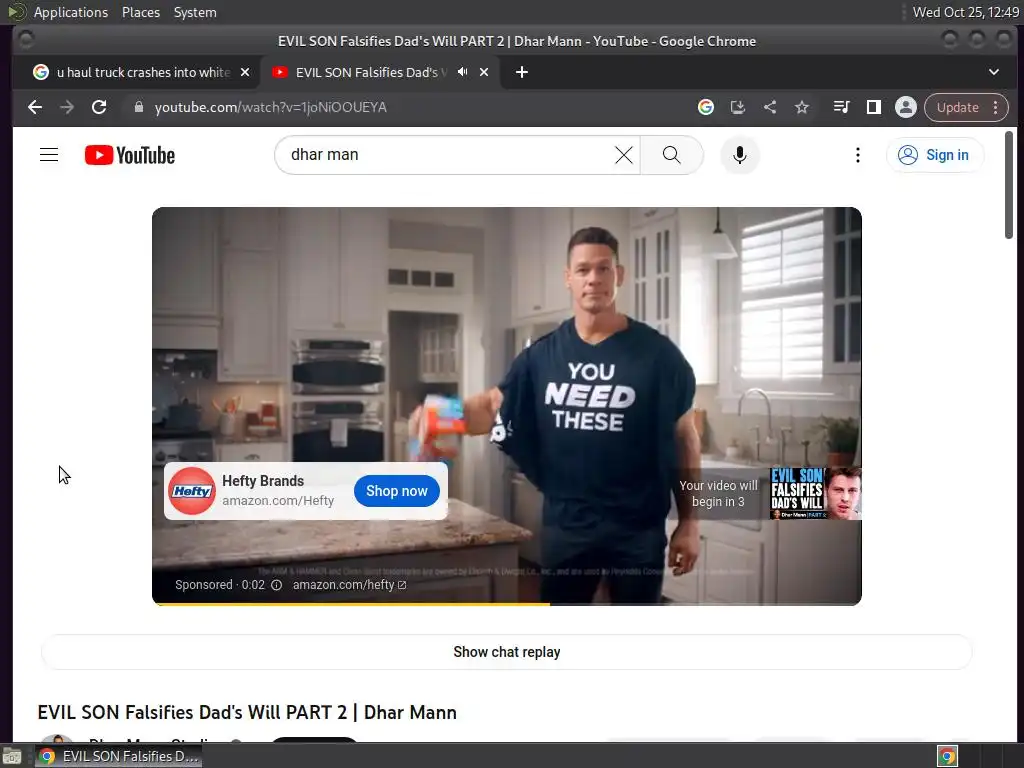Open media controls in Chrome toolbar
The height and width of the screenshot is (768, 1024).
842,107
